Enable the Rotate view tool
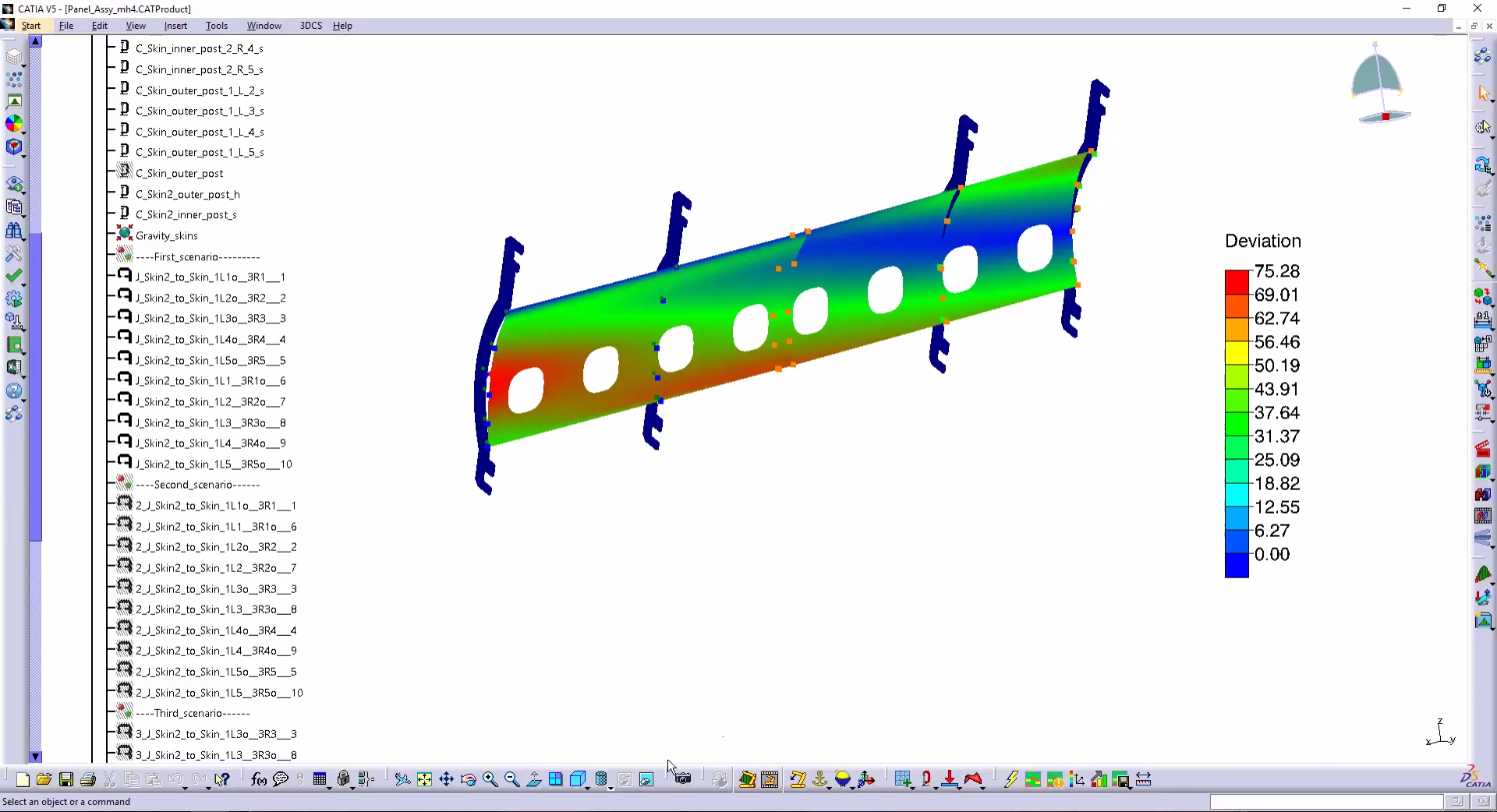 point(468,779)
